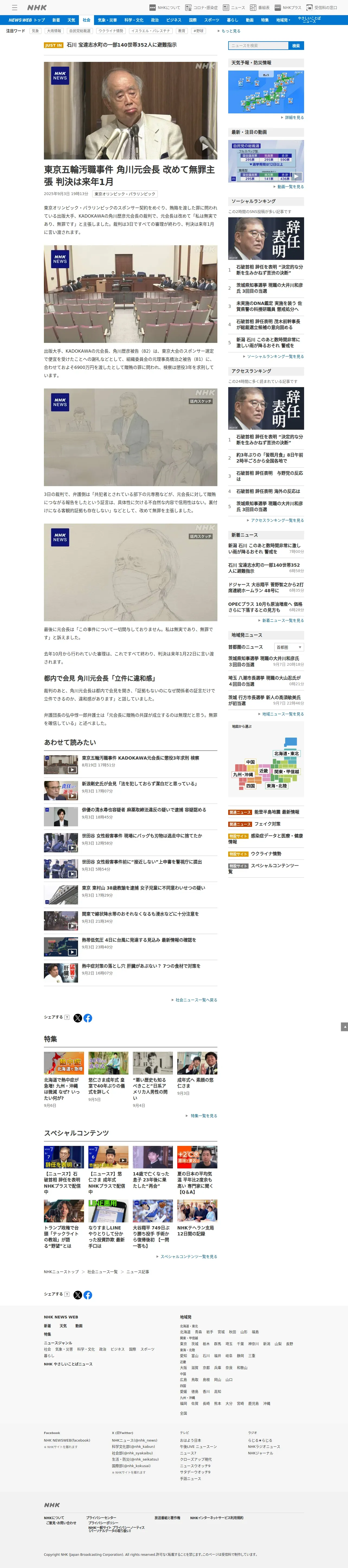The height and width of the screenshot is (1568, 348).
Task: Click the 自民党総裁選 keyword tag
Action: pyautogui.click(x=80, y=30)
